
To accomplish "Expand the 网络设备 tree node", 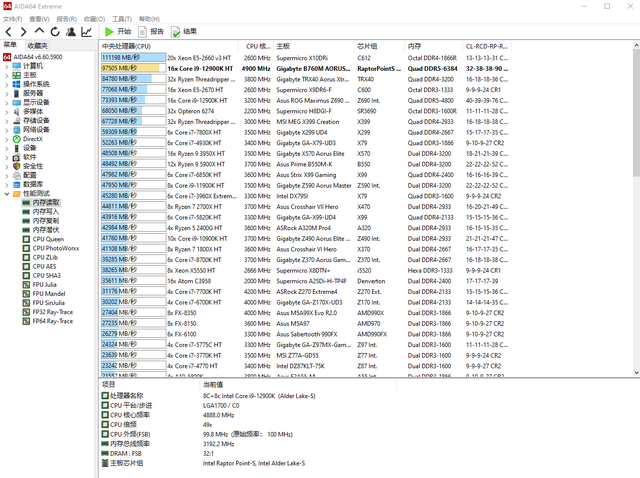I will pos(7,130).
